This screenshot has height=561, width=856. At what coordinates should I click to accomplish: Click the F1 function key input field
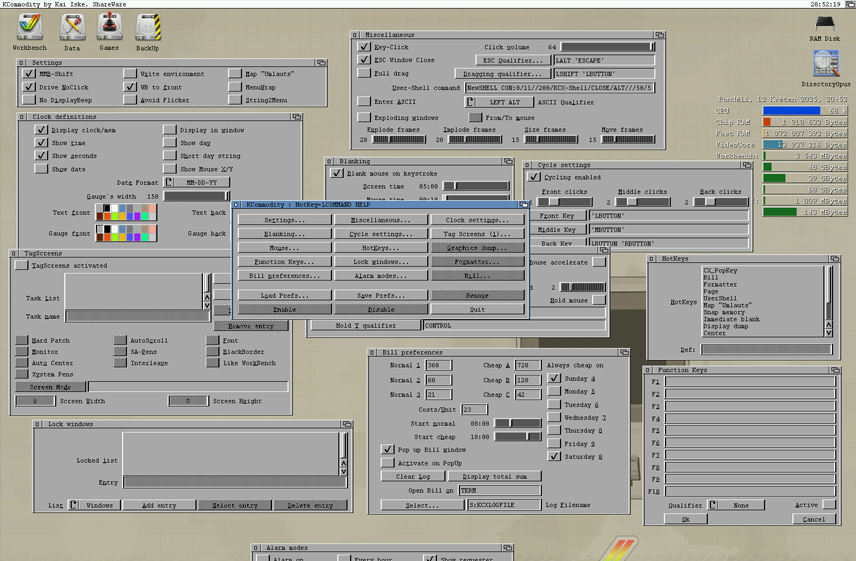(749, 382)
